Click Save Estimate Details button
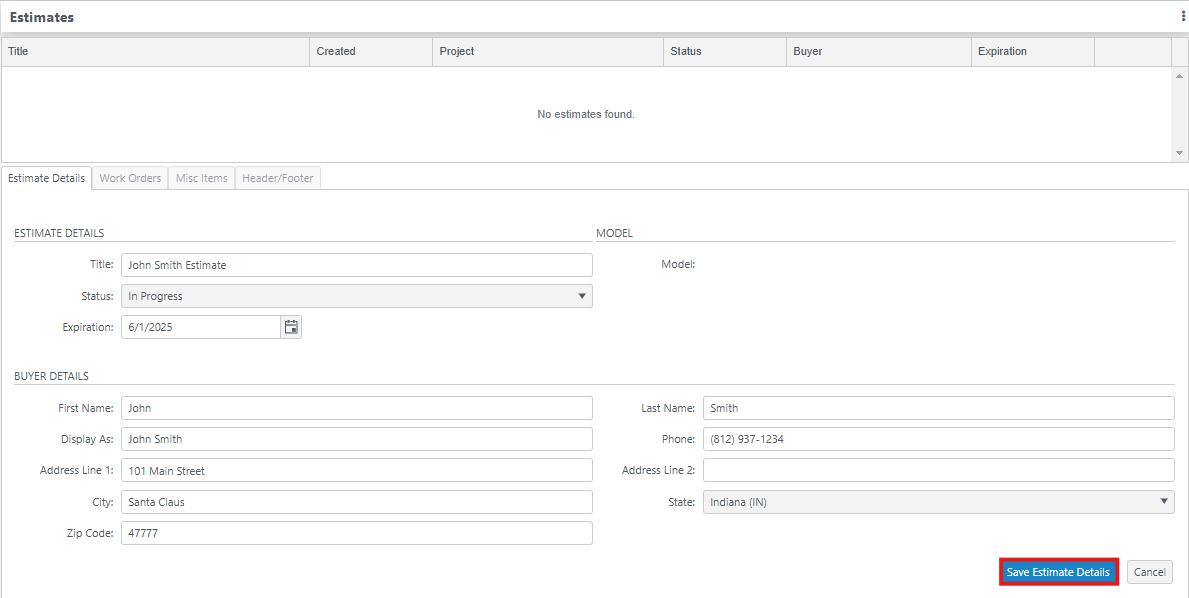 click(x=1059, y=572)
